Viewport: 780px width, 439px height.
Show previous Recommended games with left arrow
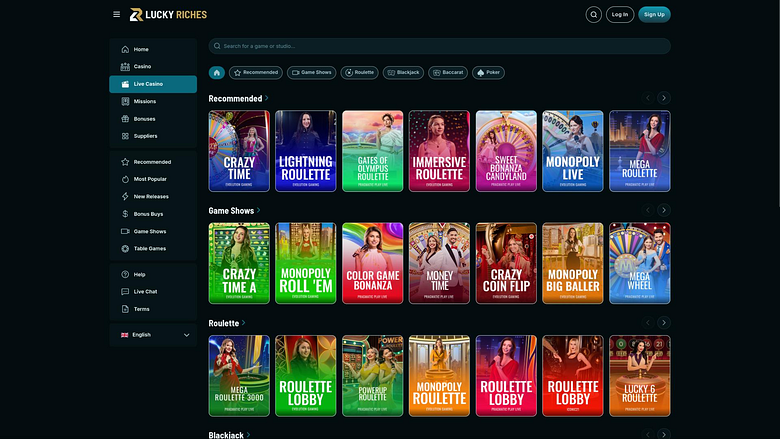coord(648,98)
